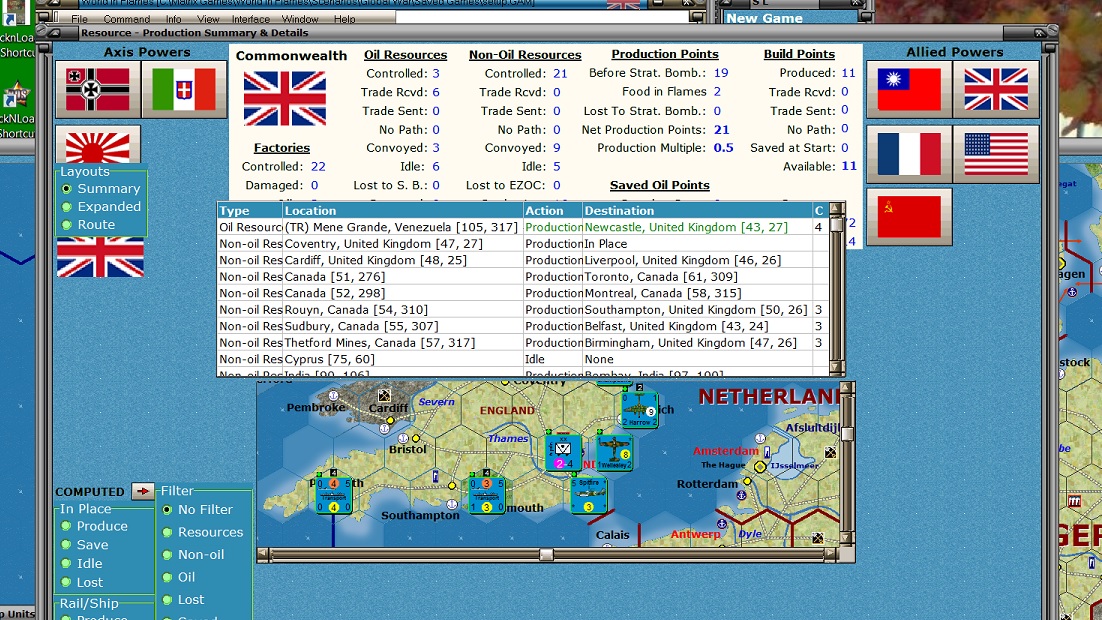Open the Command menu
The height and width of the screenshot is (620, 1102).
tap(126, 19)
